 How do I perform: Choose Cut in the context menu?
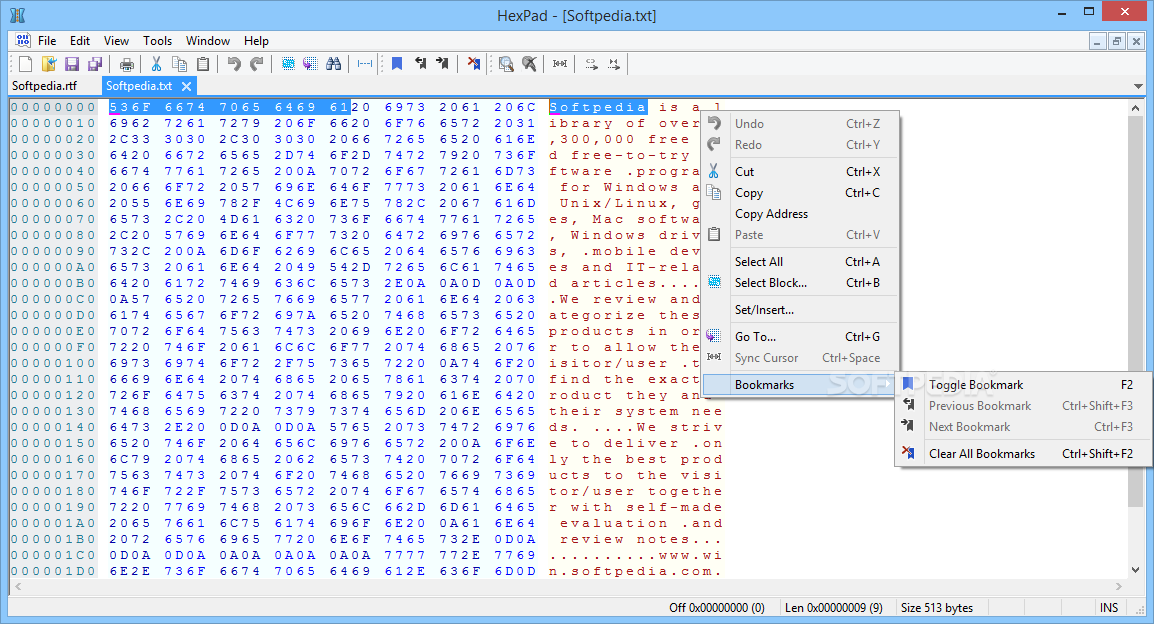point(801,171)
